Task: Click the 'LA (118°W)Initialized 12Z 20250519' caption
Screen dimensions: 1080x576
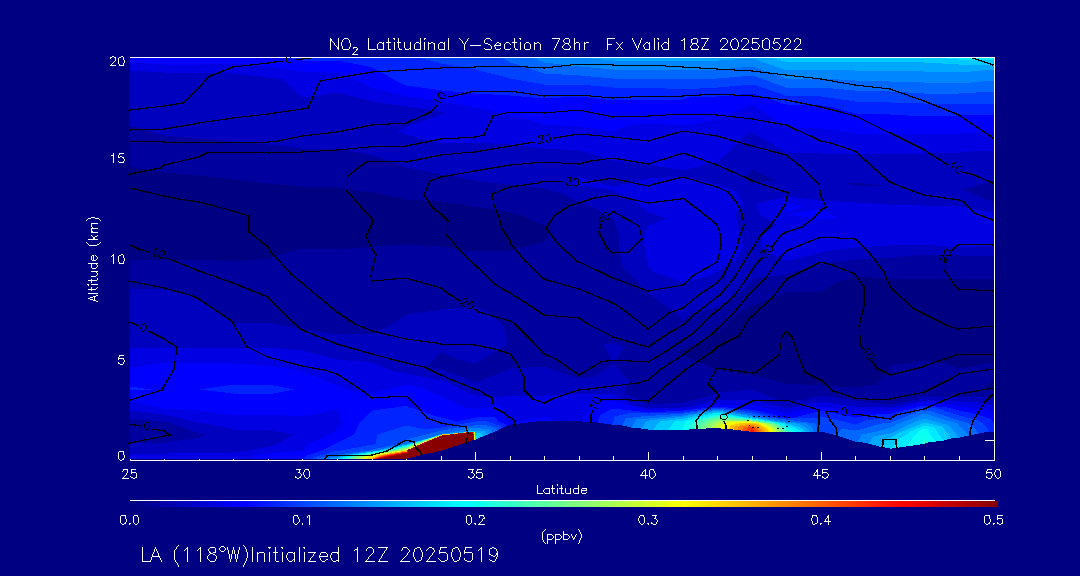Action: (x=320, y=555)
